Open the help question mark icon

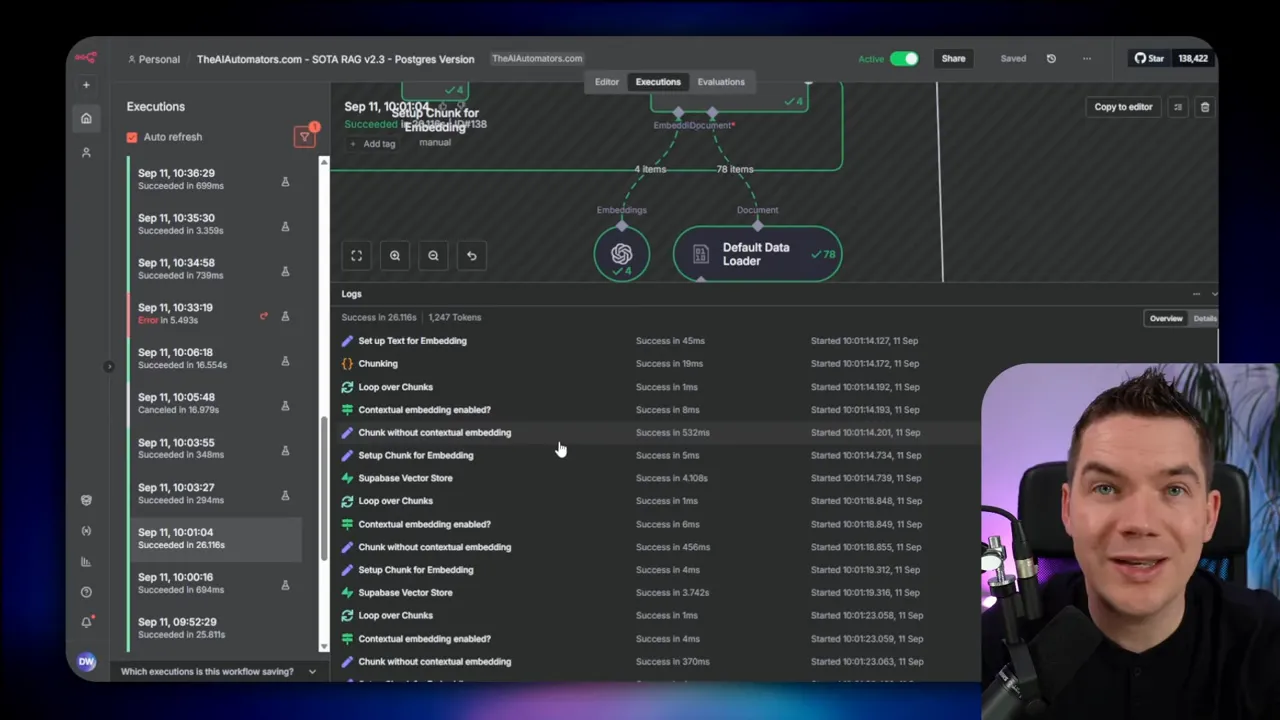(86, 592)
